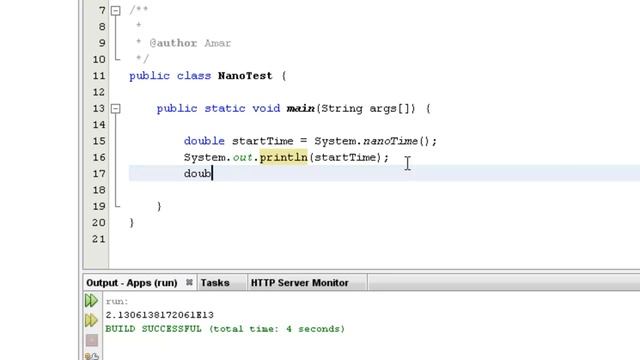Click the class's closing brace on line 20

pyautogui.click(x=132, y=223)
